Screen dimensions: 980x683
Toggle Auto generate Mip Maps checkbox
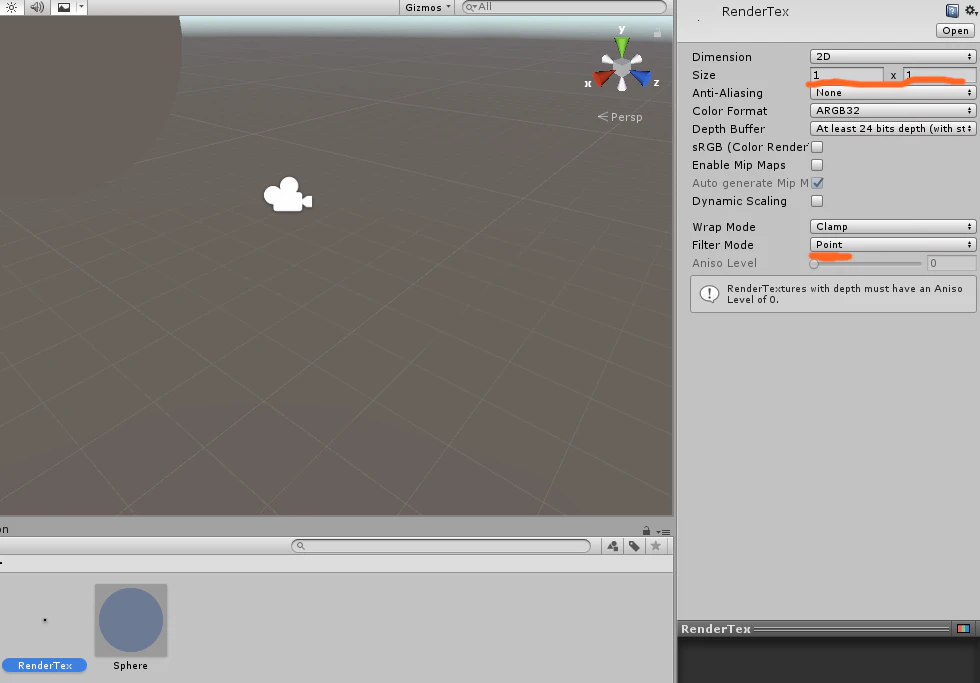(x=817, y=183)
